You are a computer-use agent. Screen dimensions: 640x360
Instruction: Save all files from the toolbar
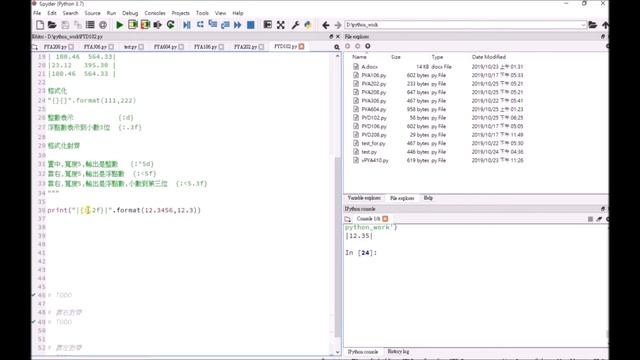click(x=77, y=25)
